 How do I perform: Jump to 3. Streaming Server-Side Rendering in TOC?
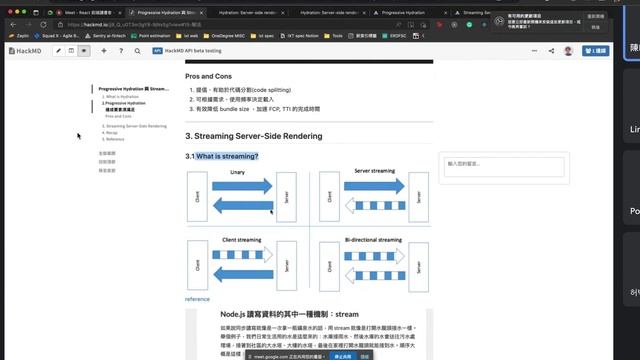[134, 126]
